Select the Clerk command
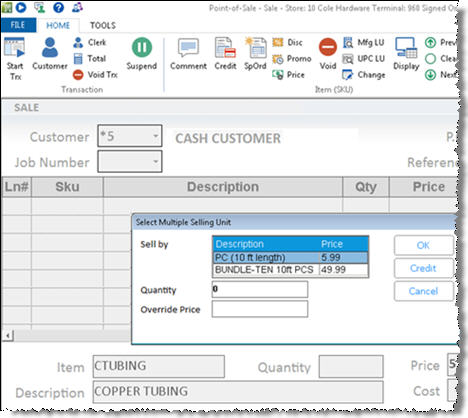 (x=90, y=42)
